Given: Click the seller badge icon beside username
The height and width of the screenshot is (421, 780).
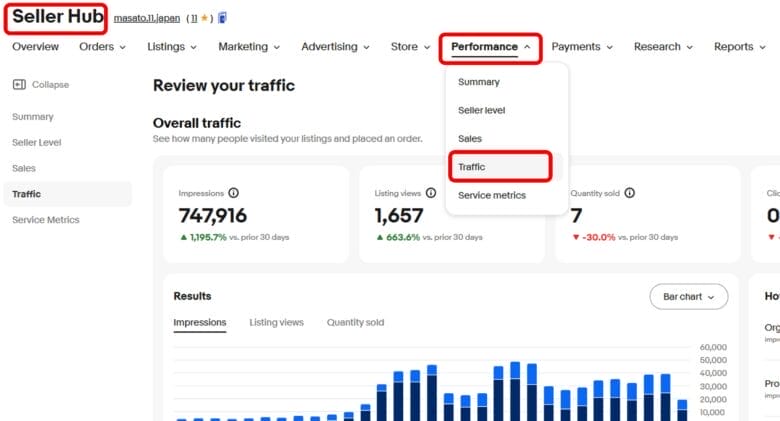Looking at the screenshot, I should (x=222, y=17).
